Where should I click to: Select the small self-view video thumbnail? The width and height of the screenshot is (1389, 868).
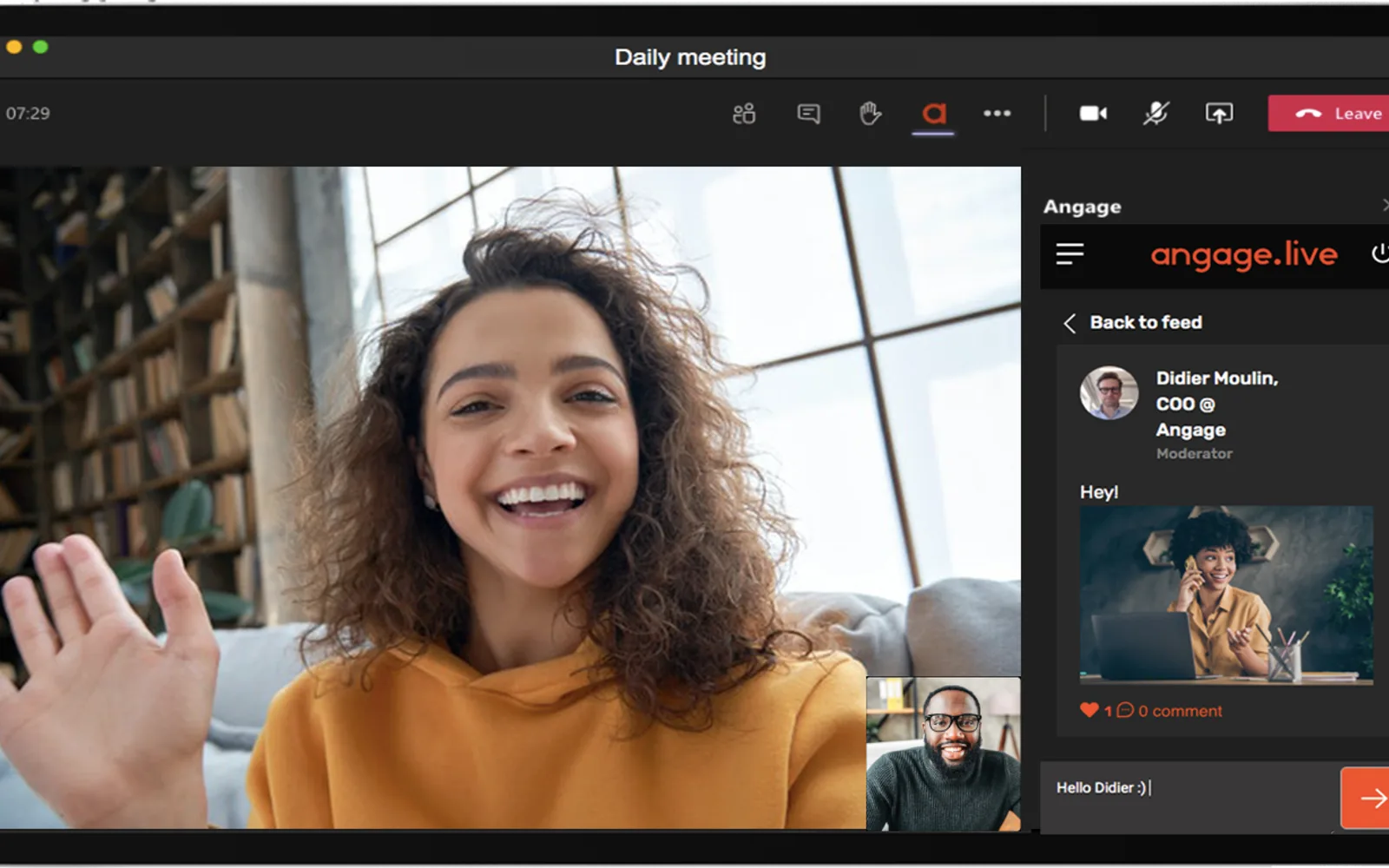click(943, 753)
